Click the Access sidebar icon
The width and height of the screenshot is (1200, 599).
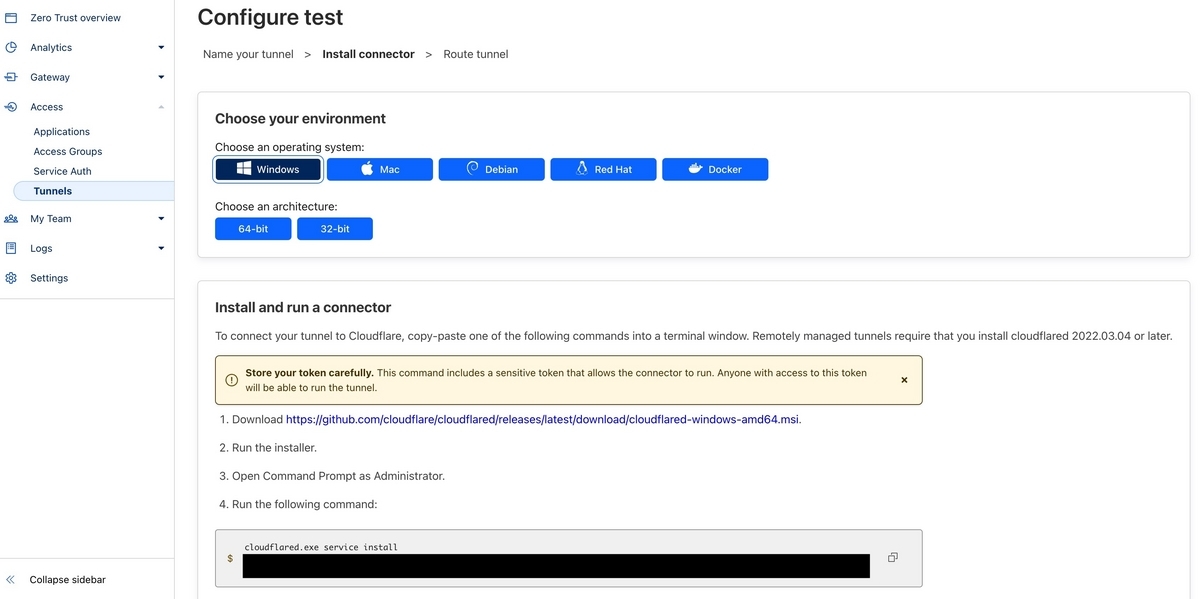coord(11,107)
